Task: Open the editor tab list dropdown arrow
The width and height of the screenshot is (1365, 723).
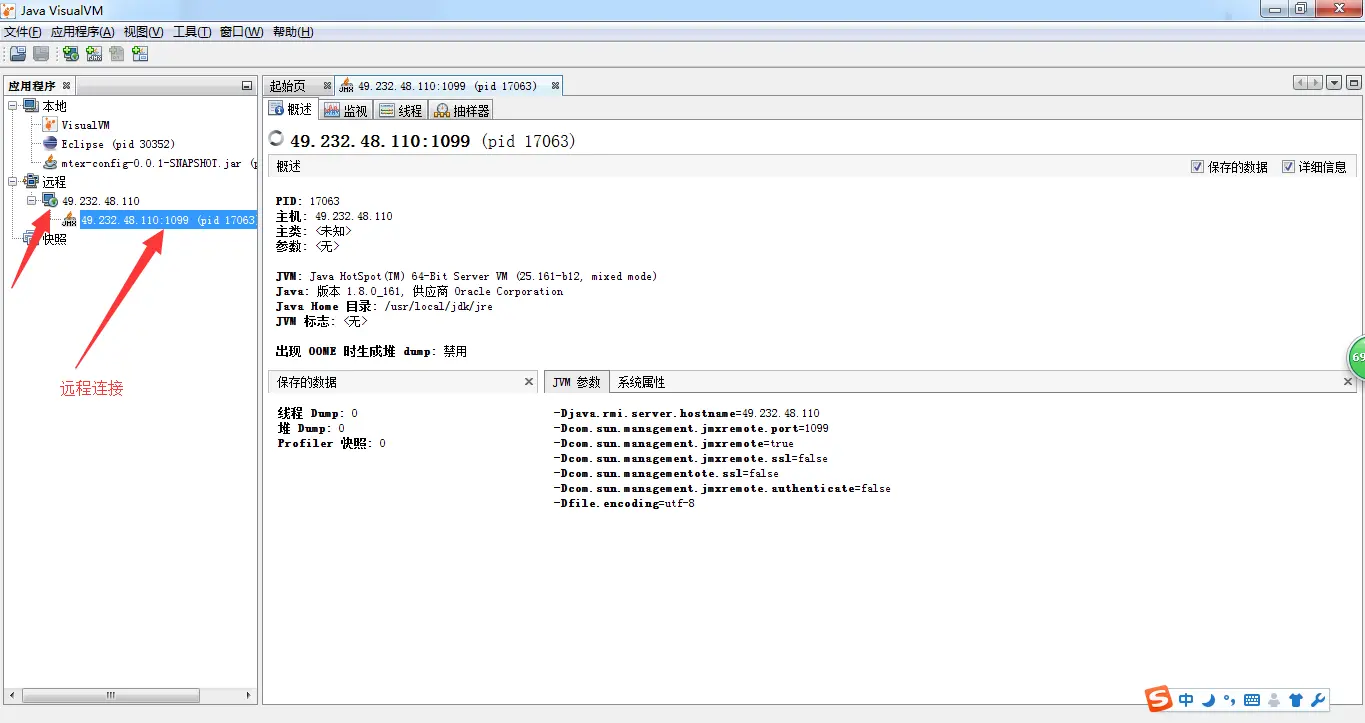Action: [x=1334, y=83]
